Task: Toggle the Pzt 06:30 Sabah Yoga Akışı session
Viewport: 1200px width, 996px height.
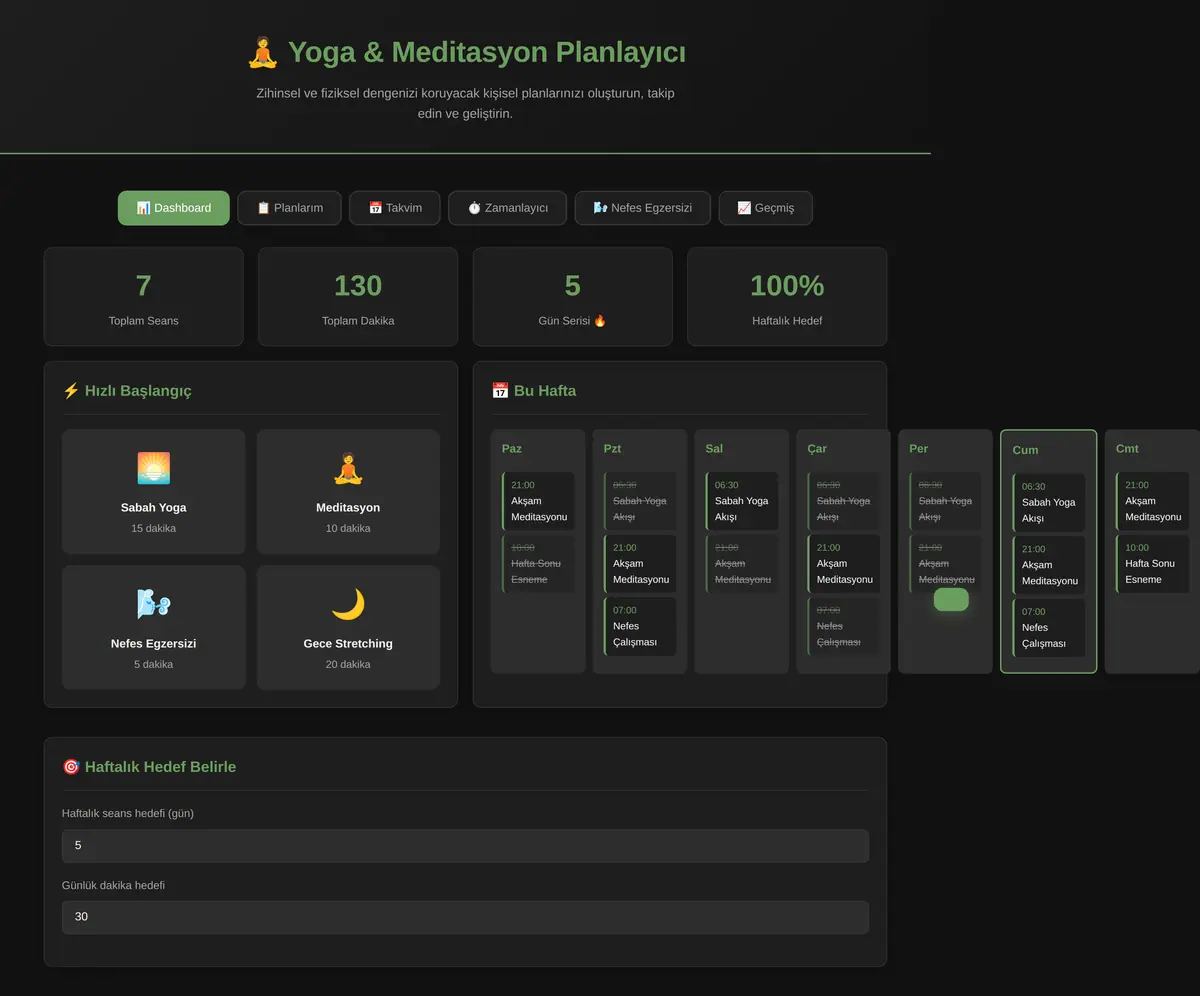Action: tap(640, 501)
